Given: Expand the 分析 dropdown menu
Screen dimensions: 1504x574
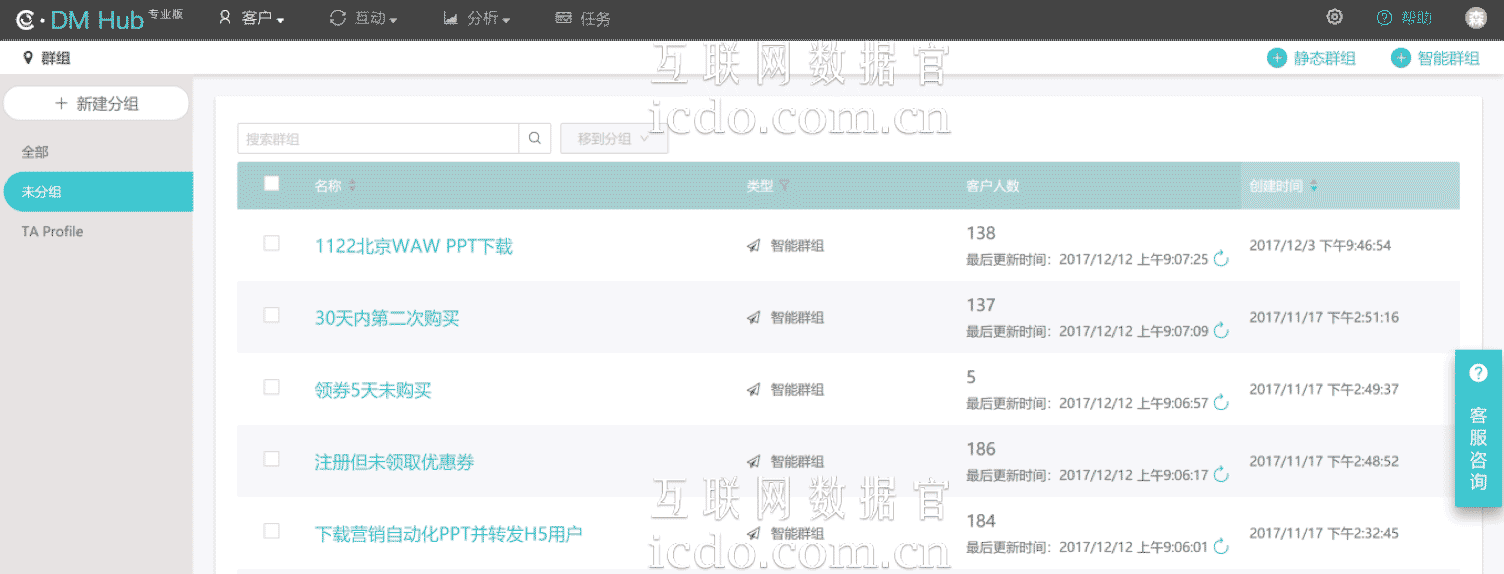Looking at the screenshot, I should [x=477, y=18].
